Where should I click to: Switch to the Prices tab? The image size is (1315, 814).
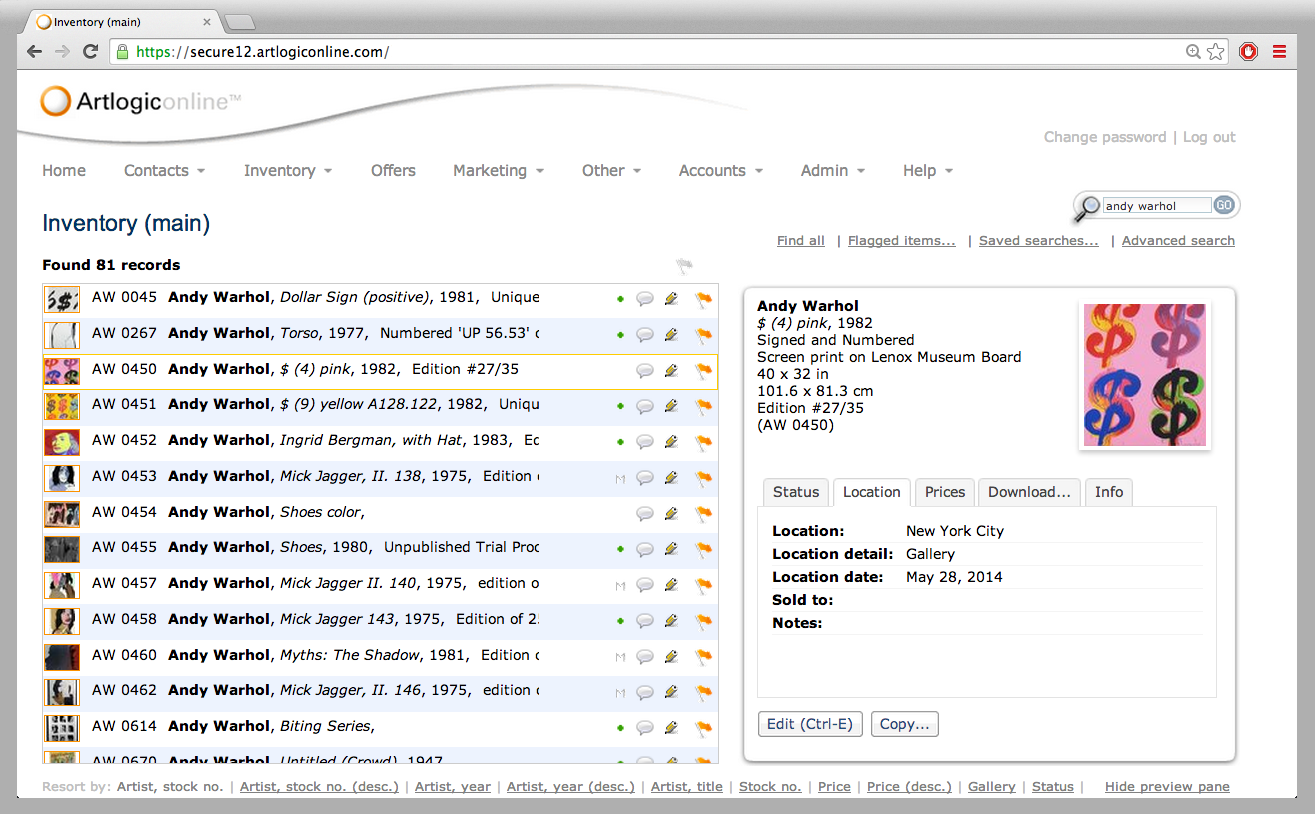click(x=945, y=492)
